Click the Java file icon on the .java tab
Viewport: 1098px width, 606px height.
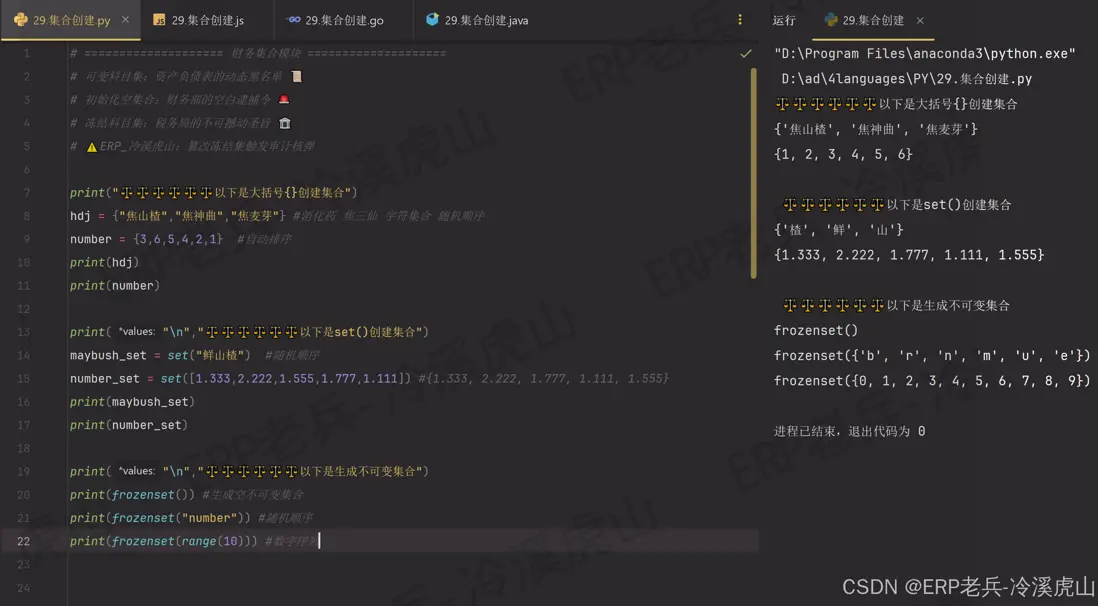432,20
